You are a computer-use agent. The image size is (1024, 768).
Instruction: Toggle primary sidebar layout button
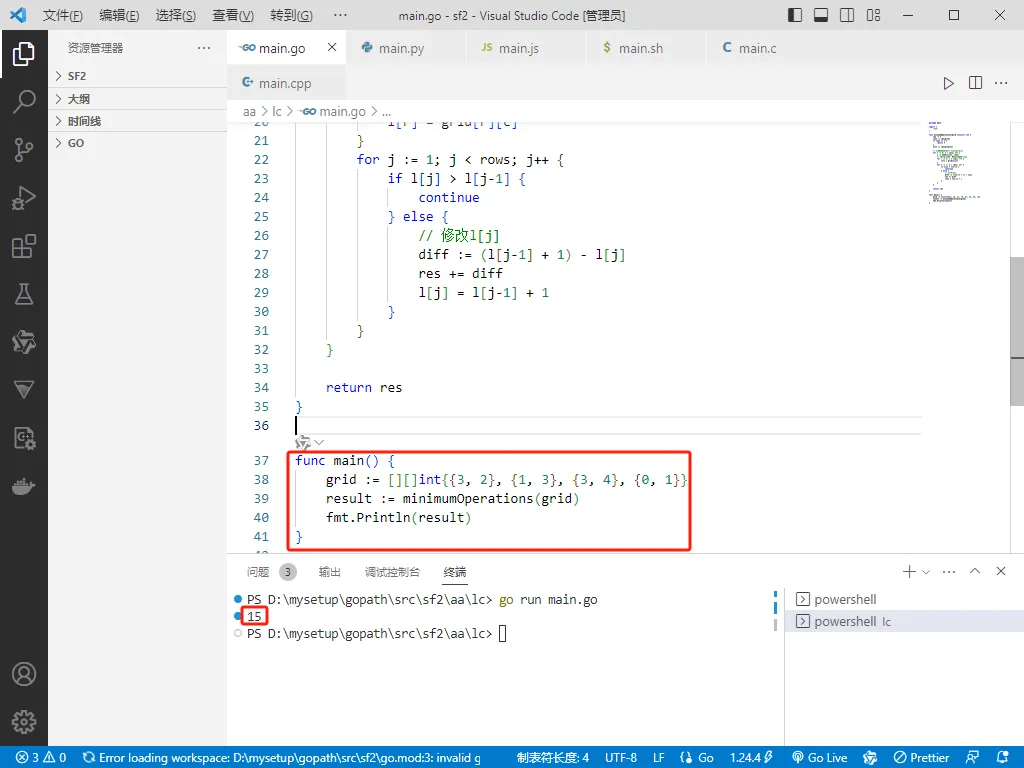795,15
